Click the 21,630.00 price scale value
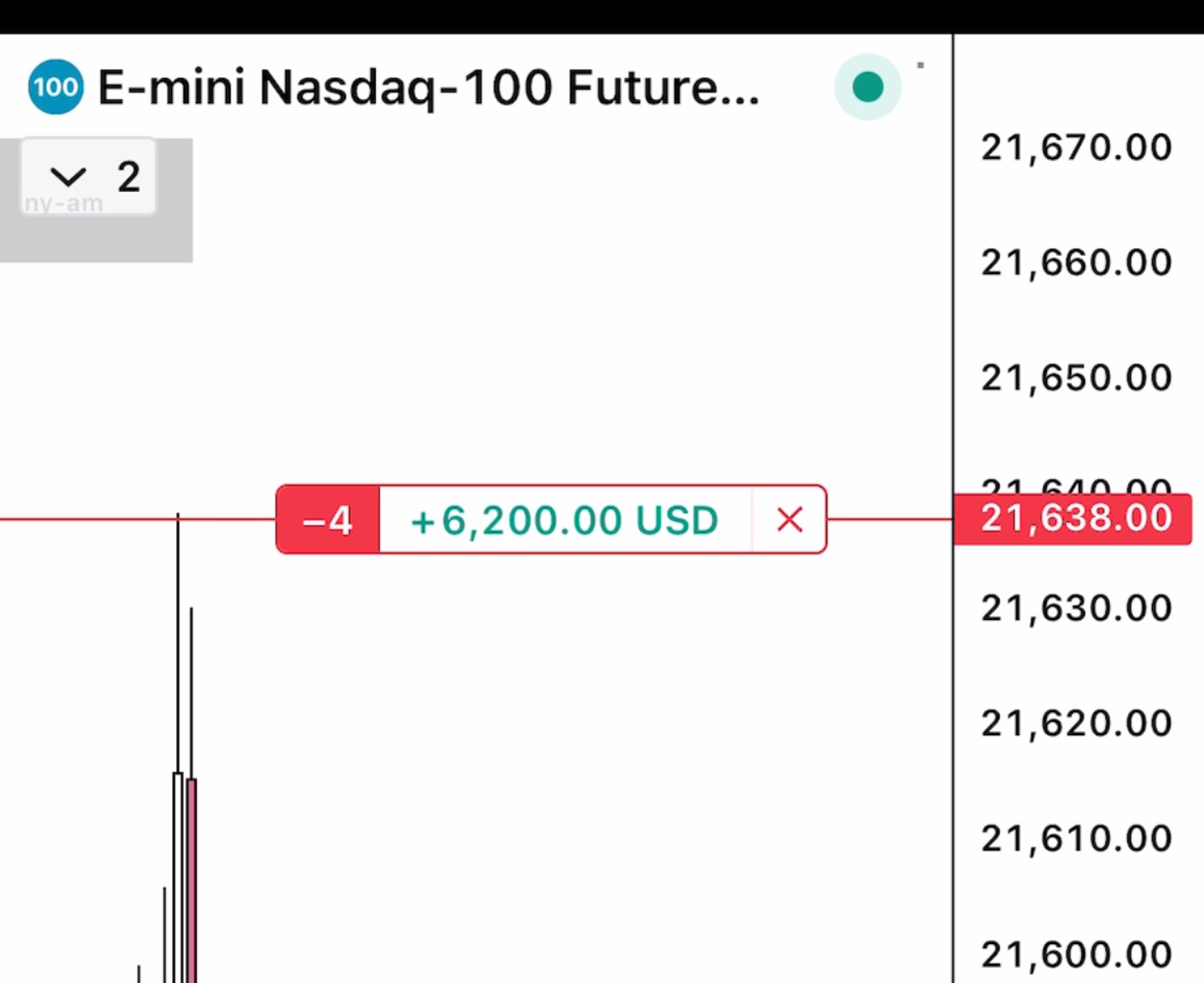Image resolution: width=1204 pixels, height=983 pixels. coord(1076,608)
